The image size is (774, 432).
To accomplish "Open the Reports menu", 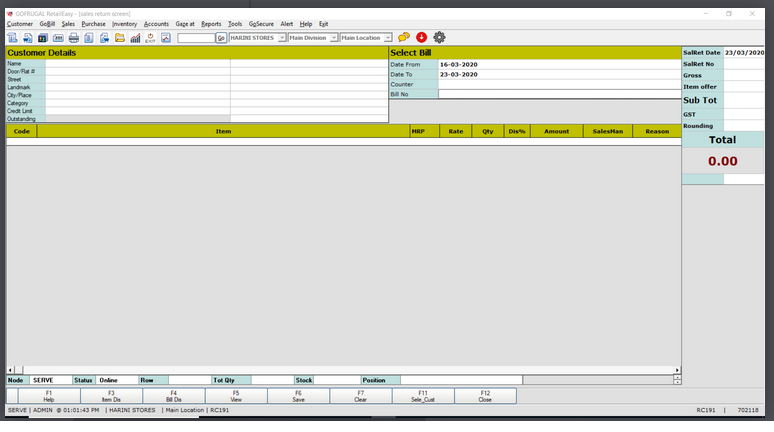I will (211, 23).
